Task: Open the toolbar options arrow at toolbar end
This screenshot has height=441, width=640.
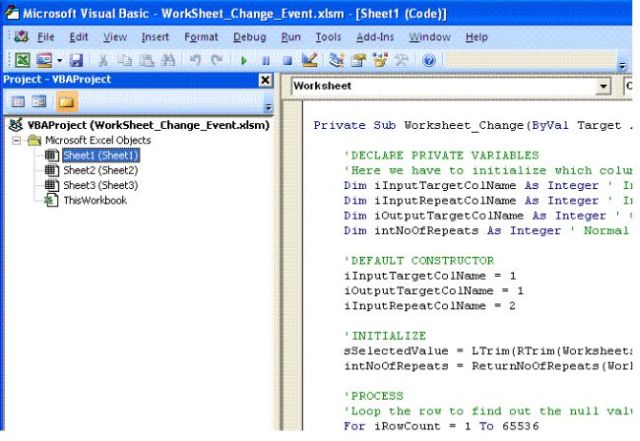Action: coord(622,65)
